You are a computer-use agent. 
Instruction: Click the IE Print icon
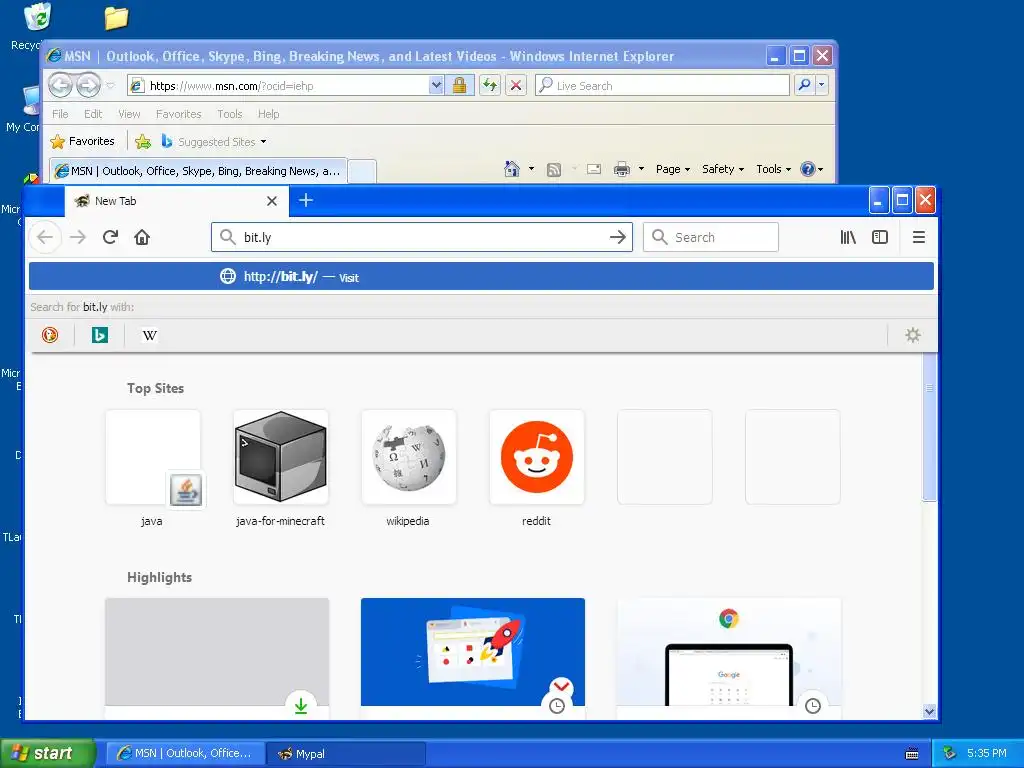622,169
